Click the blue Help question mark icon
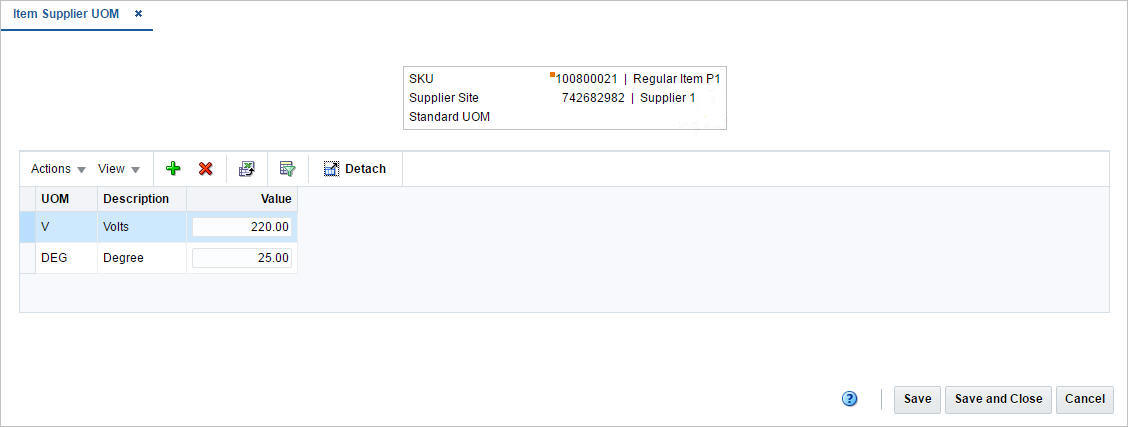Screen dimensions: 1128x427 click(850, 399)
